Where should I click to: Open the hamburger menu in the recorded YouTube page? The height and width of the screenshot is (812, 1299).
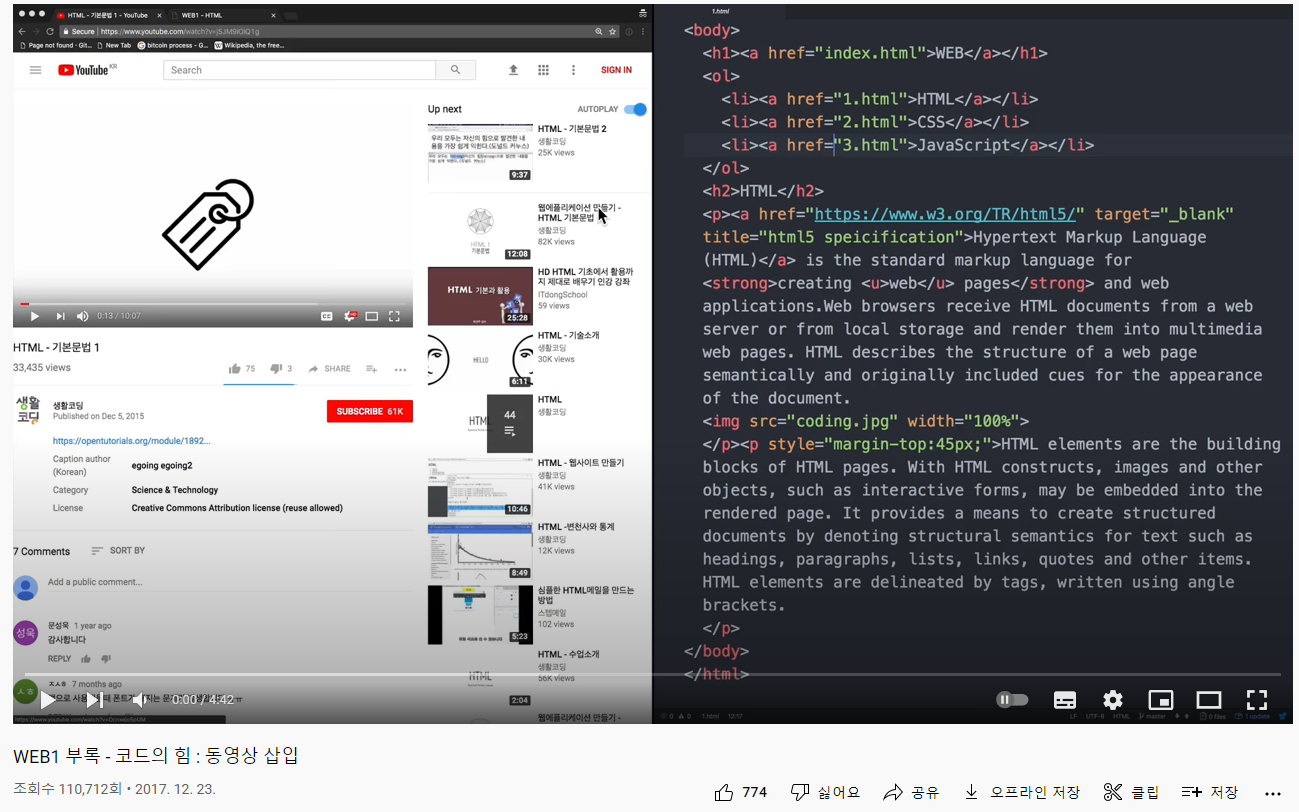click(x=35, y=70)
